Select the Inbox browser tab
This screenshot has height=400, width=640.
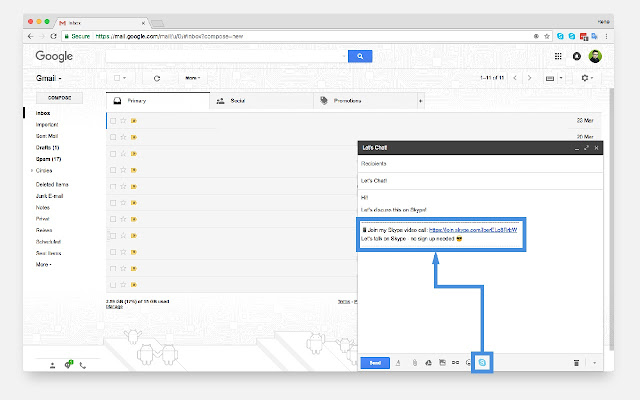[102, 23]
